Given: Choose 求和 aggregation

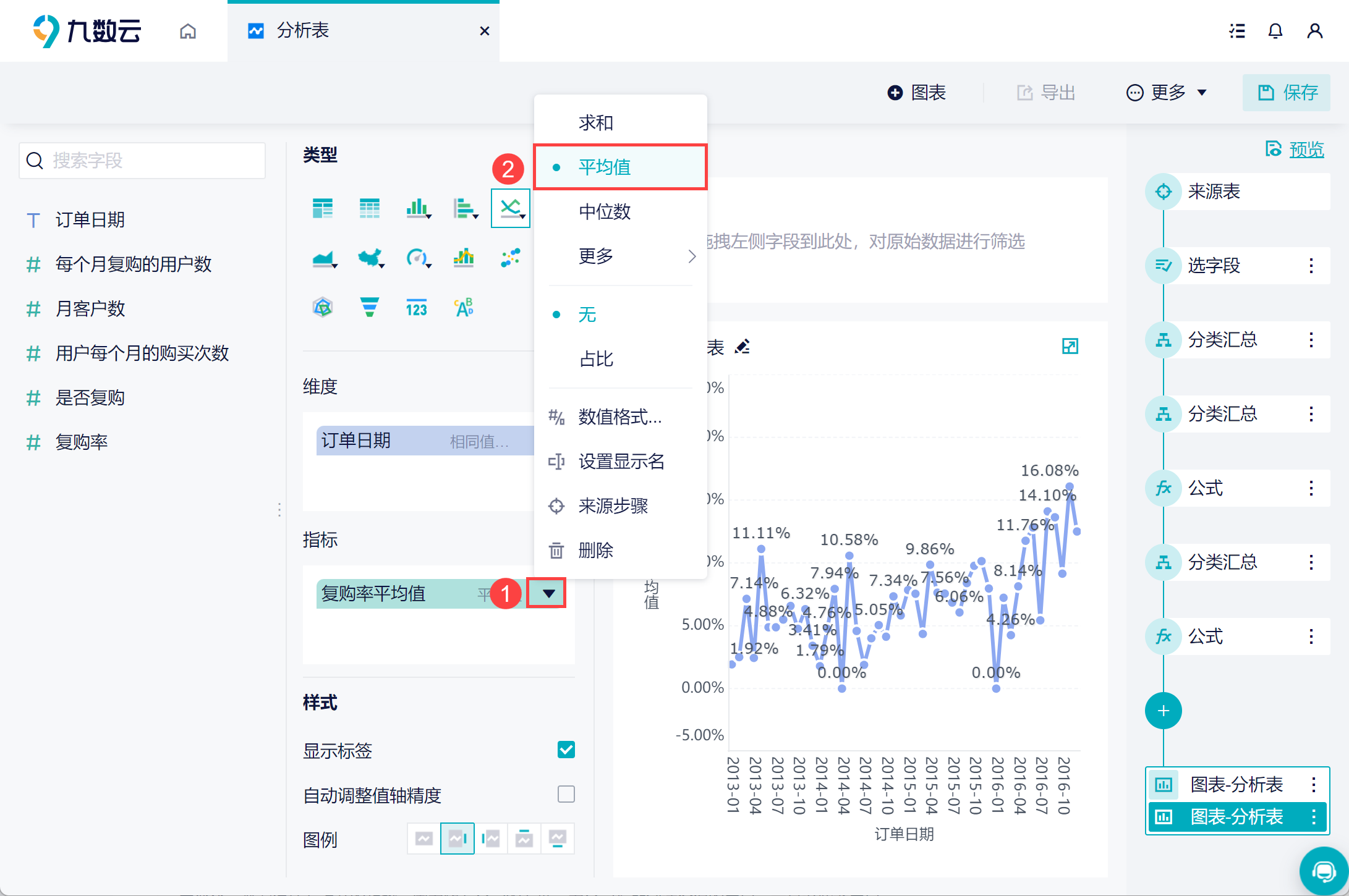Looking at the screenshot, I should pos(620,122).
